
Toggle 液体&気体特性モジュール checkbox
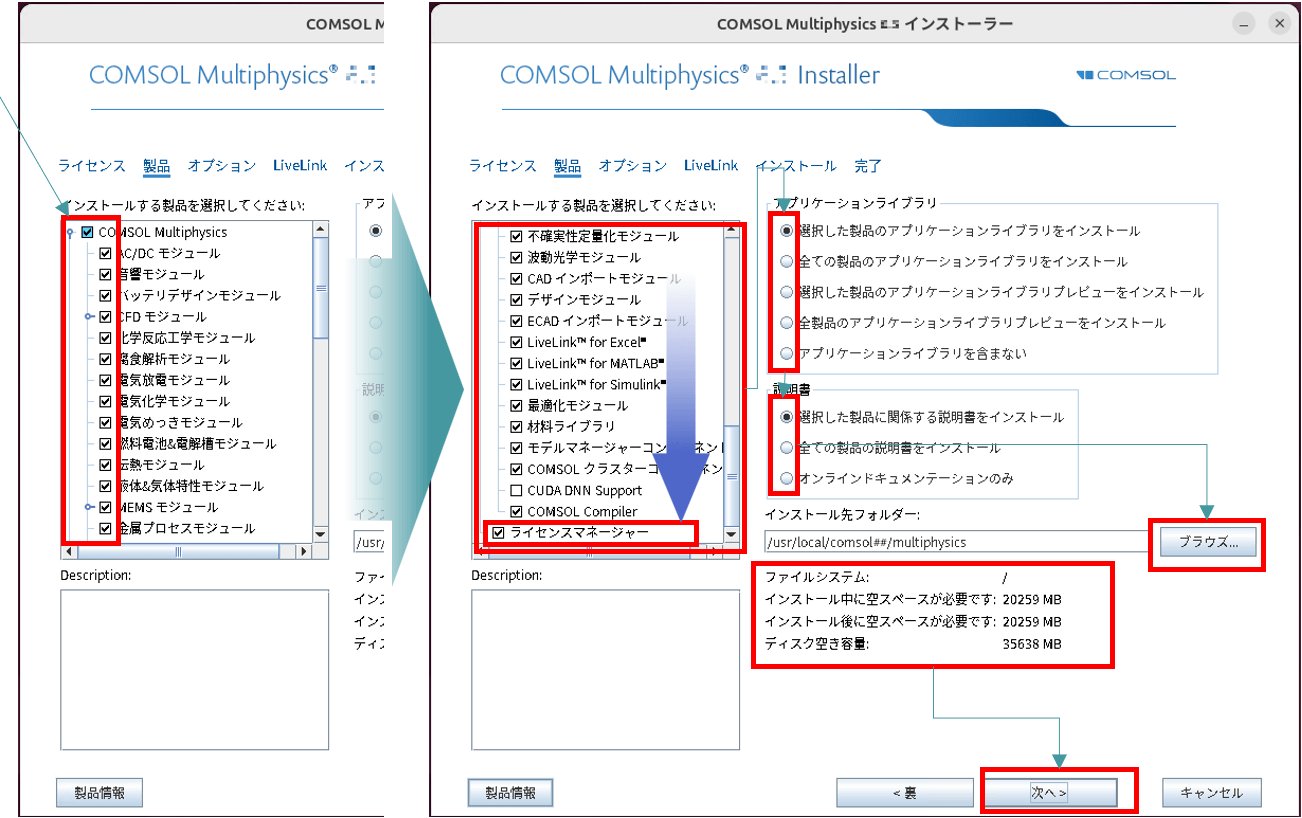click(105, 485)
